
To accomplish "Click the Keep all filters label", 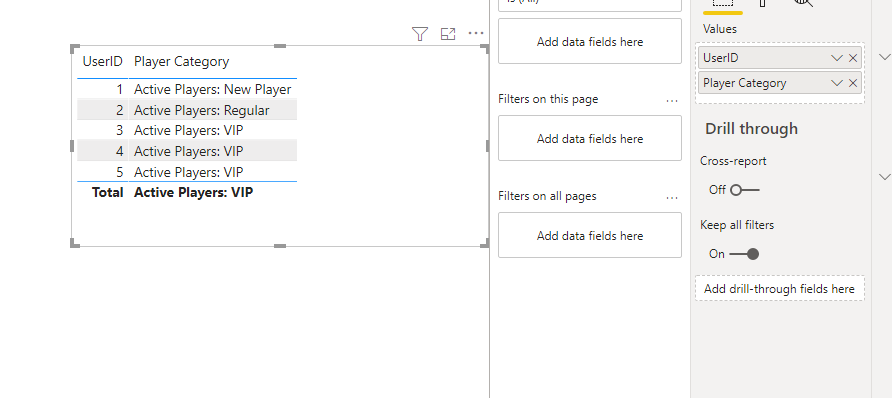I will pyautogui.click(x=737, y=225).
